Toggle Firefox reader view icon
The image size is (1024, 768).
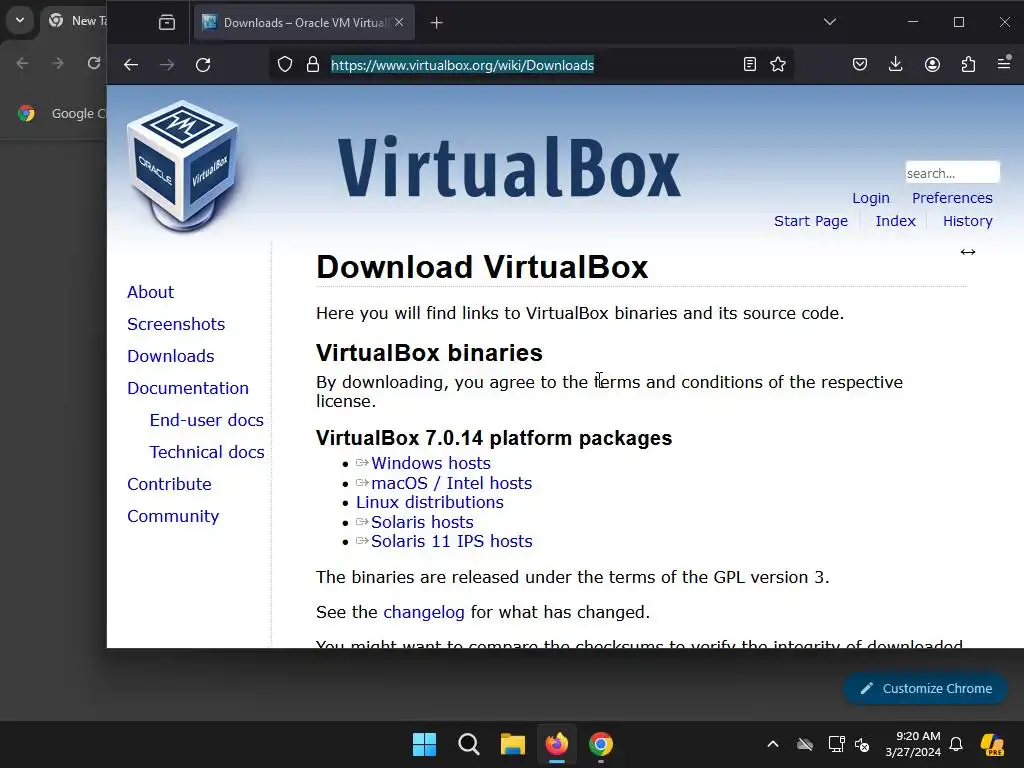click(750, 65)
